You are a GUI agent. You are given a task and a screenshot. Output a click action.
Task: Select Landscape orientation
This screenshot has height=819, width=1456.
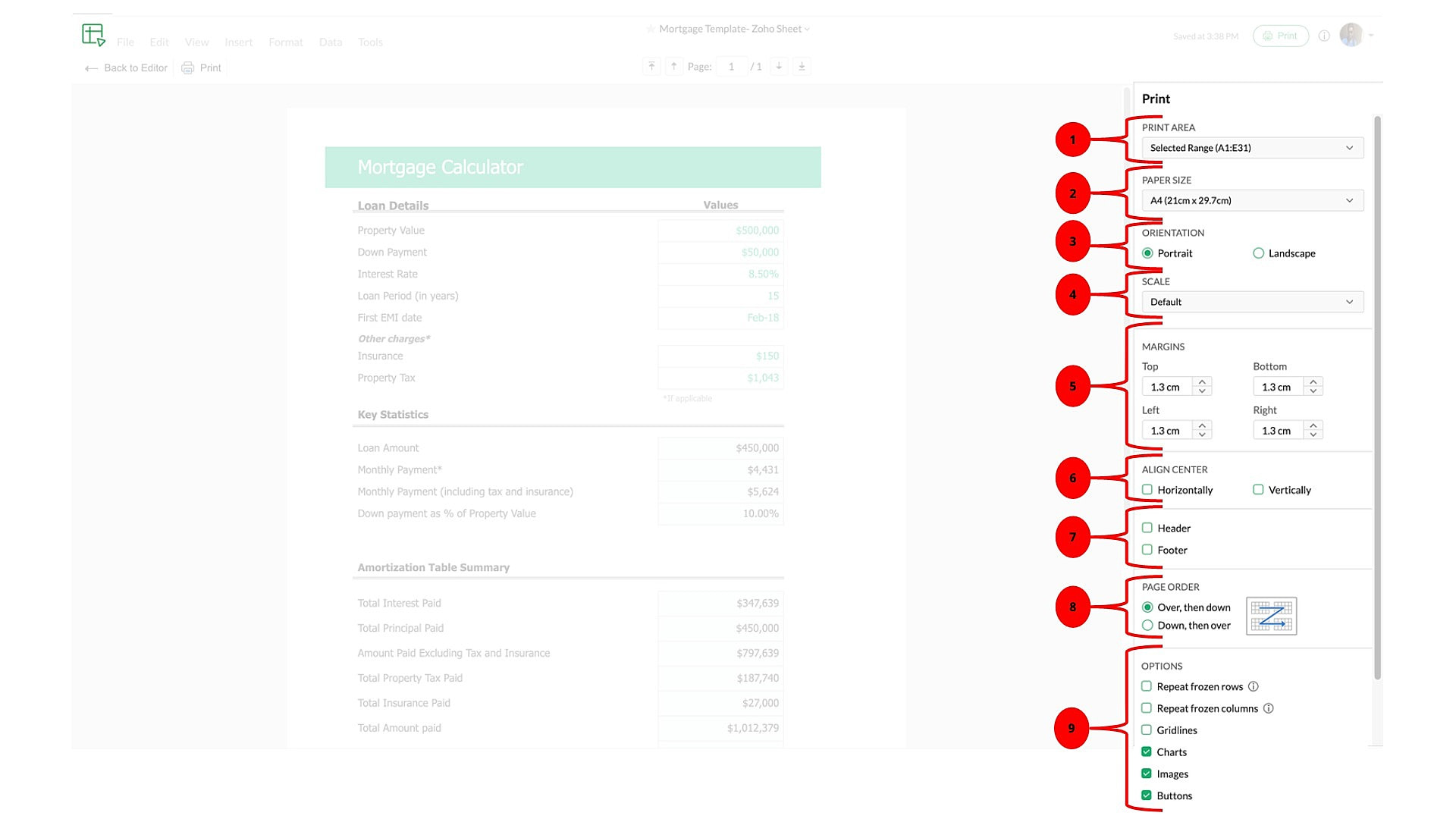[x=1259, y=253]
